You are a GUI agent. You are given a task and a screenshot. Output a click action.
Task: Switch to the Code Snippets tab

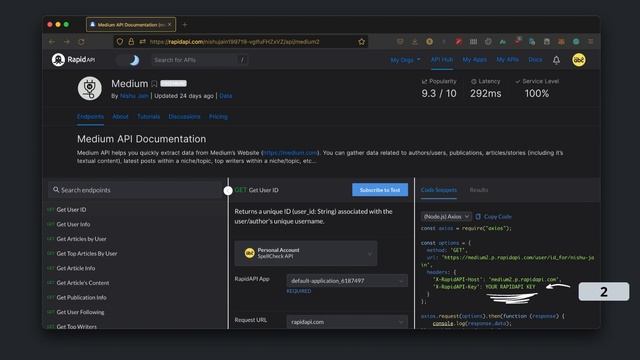[x=439, y=190]
